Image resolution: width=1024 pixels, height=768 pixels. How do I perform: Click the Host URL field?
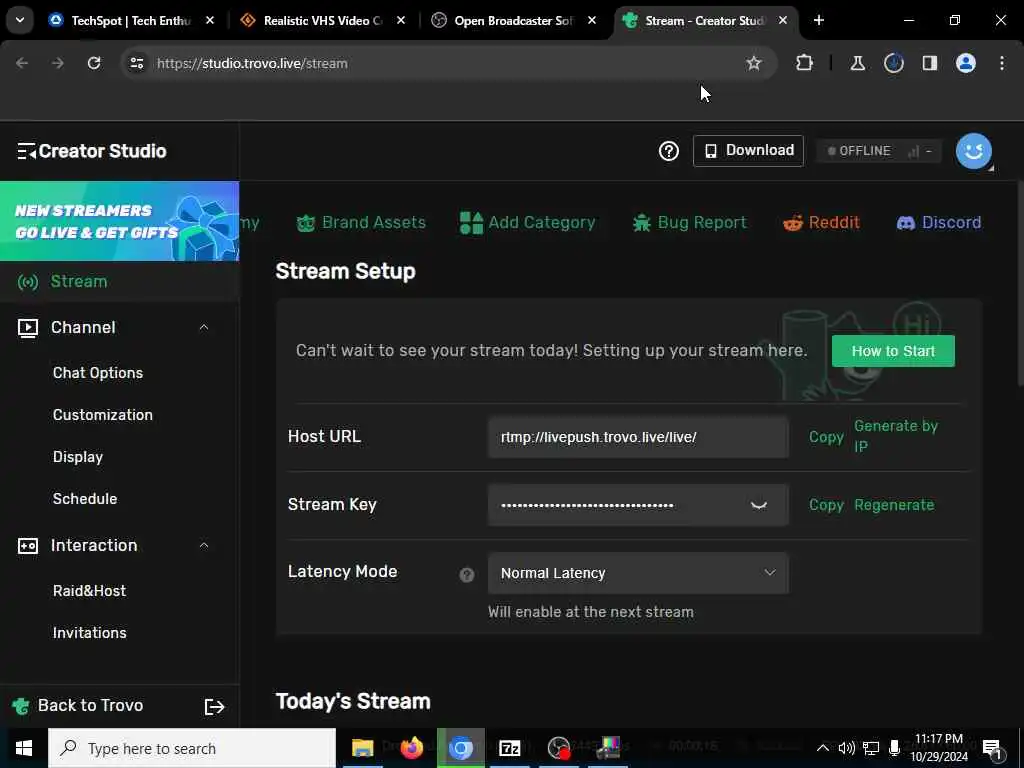click(x=638, y=437)
